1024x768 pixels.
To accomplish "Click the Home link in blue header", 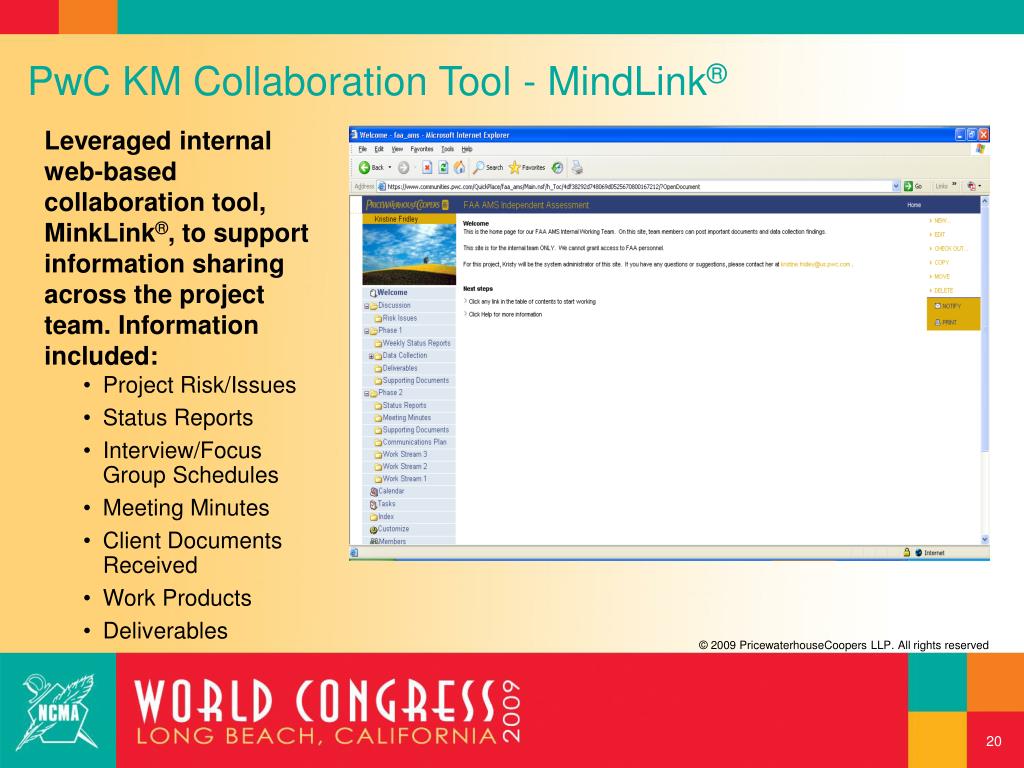I will pyautogui.click(x=914, y=205).
